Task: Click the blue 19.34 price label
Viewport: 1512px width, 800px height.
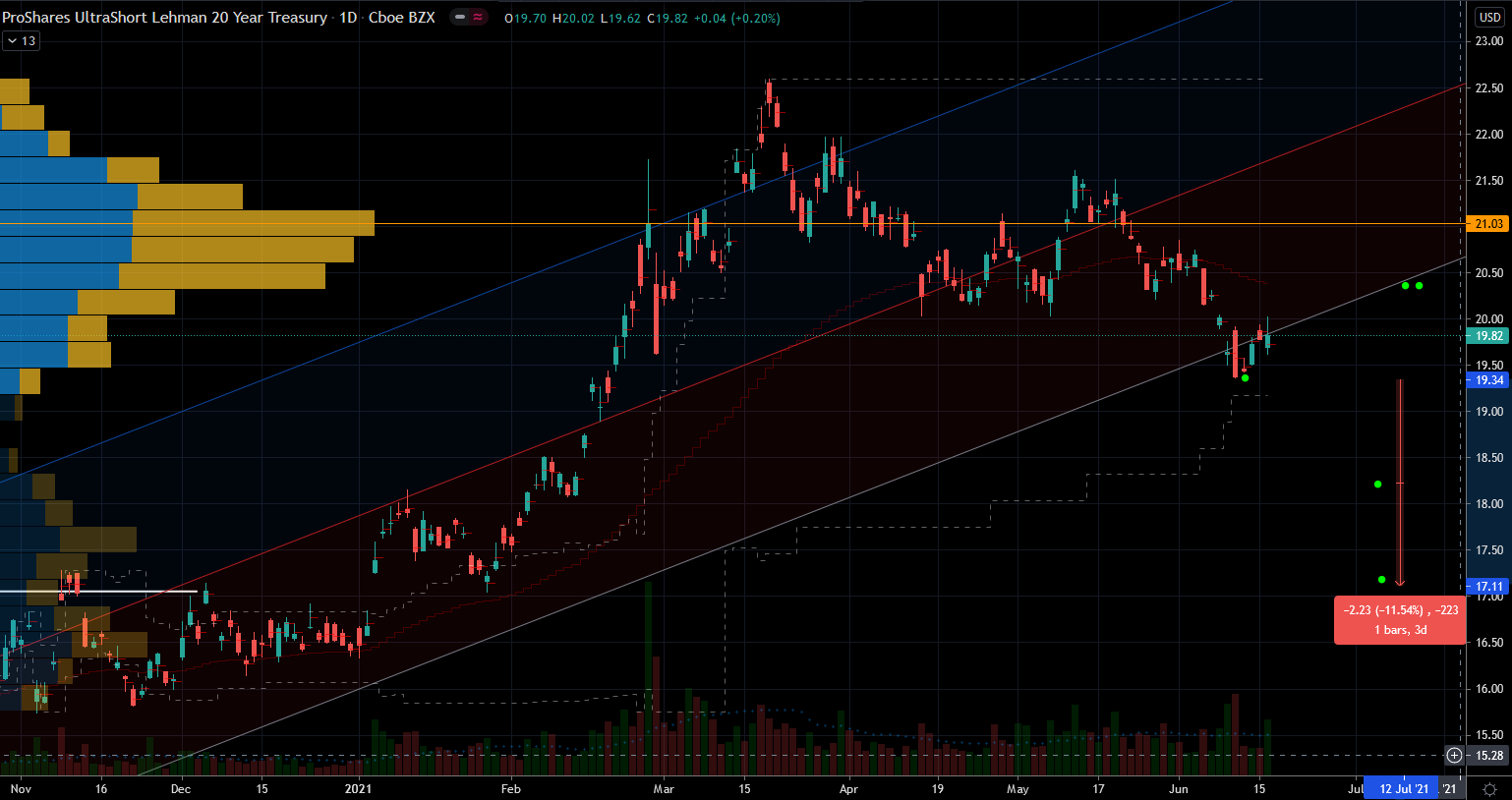Action: pyautogui.click(x=1488, y=380)
